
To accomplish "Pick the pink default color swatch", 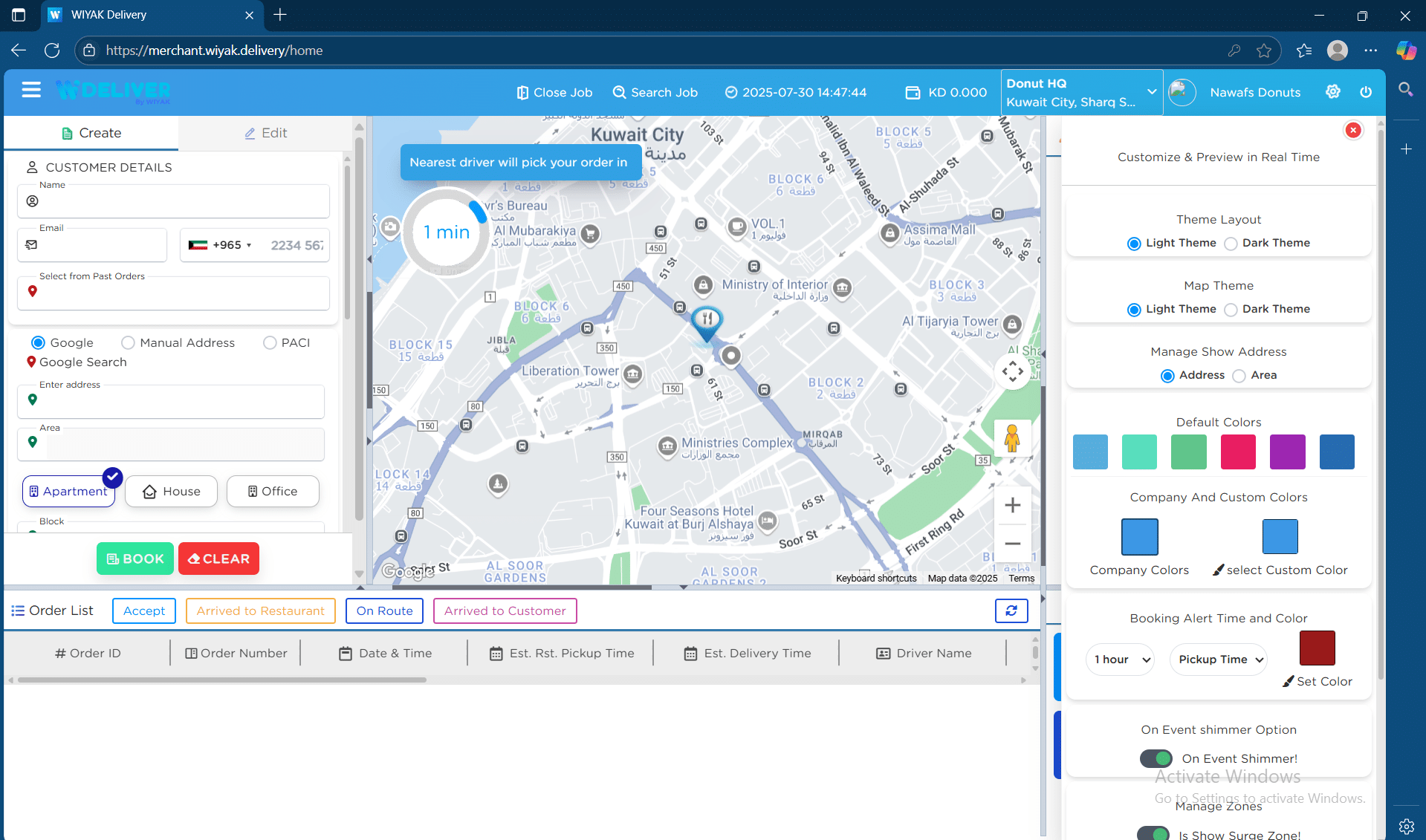I will pos(1238,452).
